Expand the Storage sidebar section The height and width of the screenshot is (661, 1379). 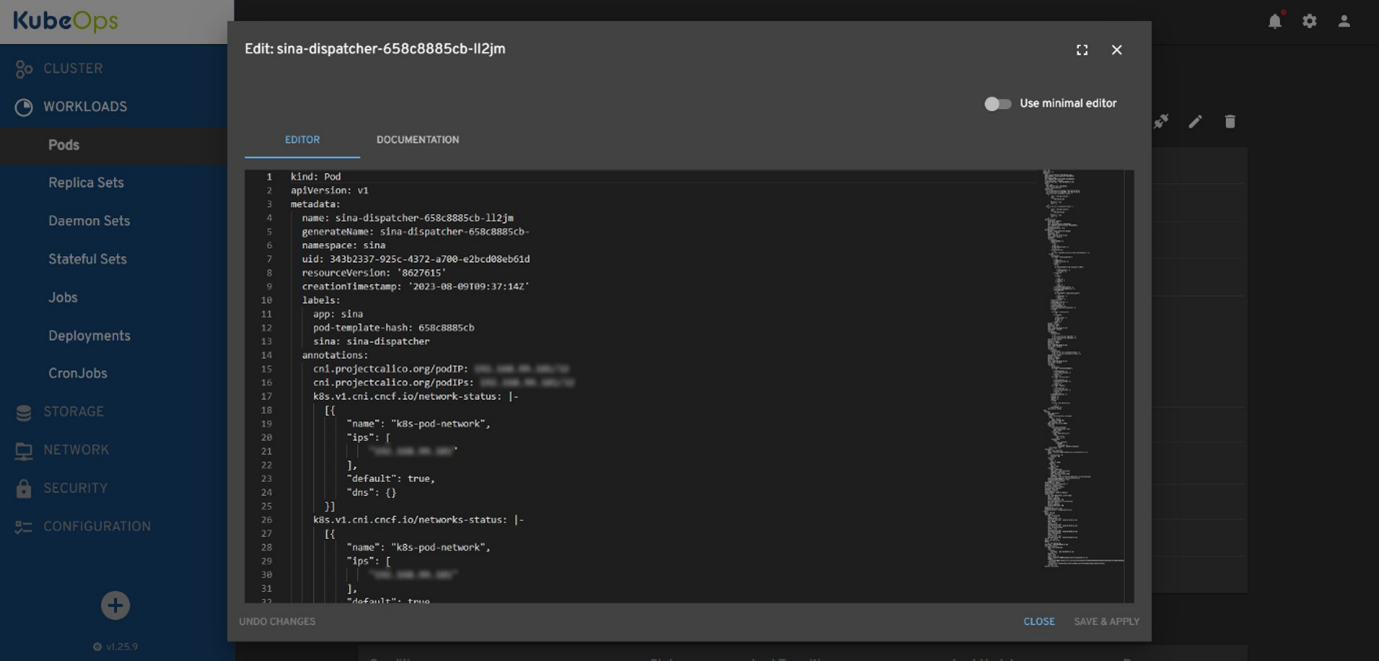(73, 412)
